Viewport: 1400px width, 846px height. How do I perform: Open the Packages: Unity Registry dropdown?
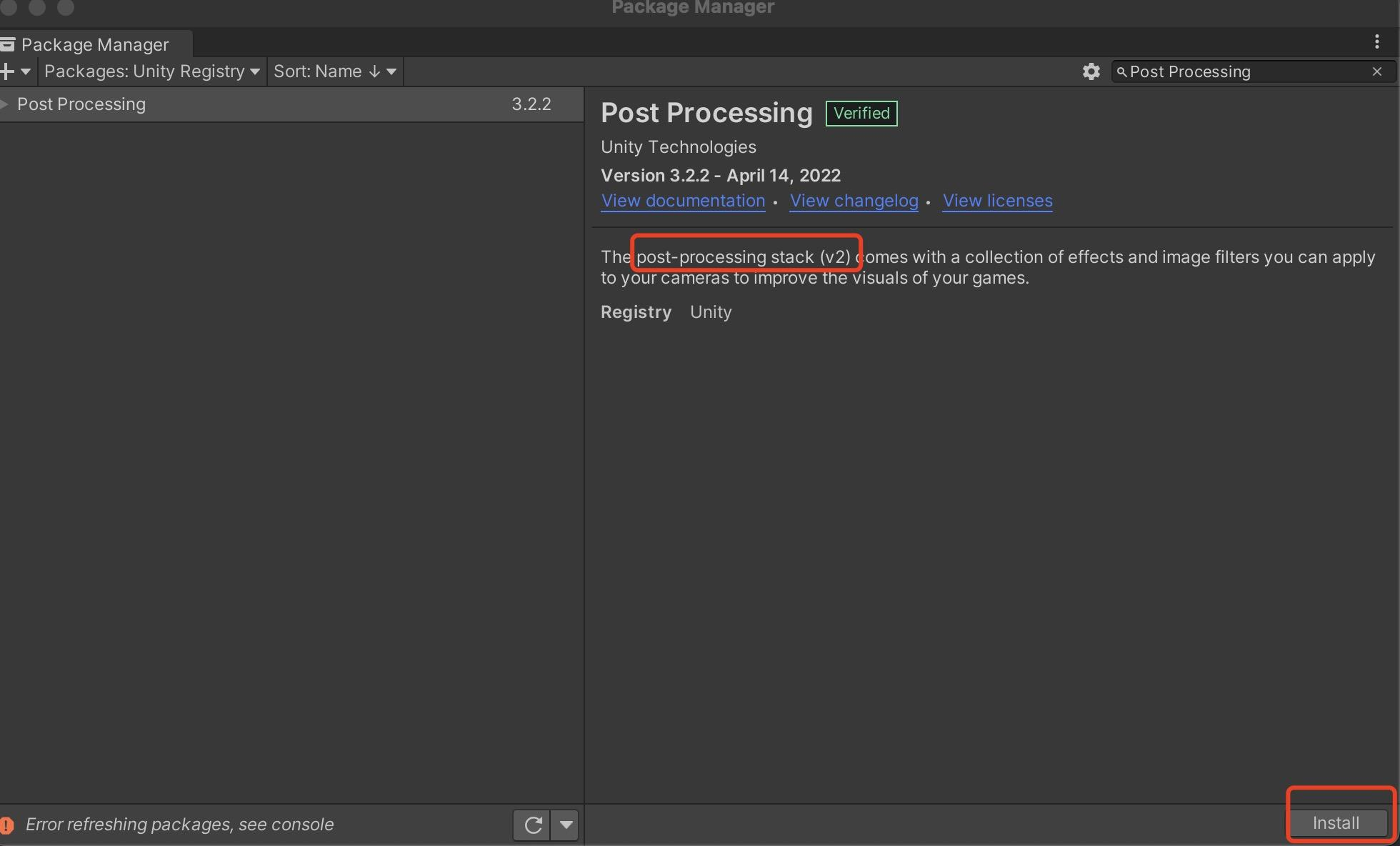[151, 71]
